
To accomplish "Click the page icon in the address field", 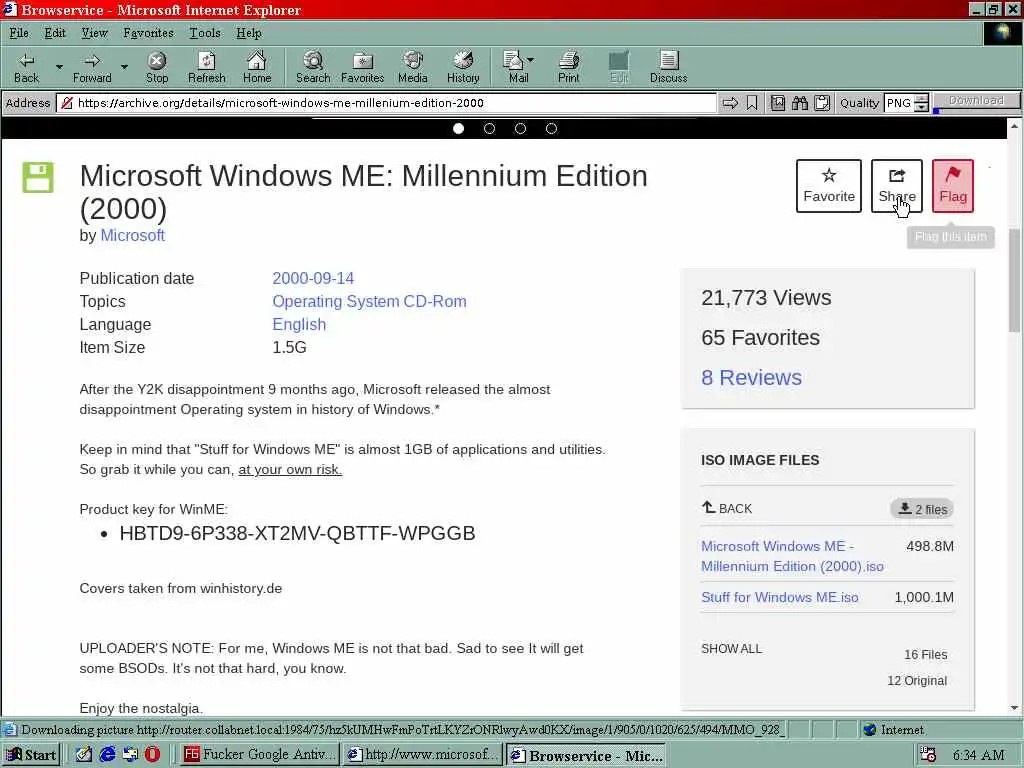I will (66, 103).
